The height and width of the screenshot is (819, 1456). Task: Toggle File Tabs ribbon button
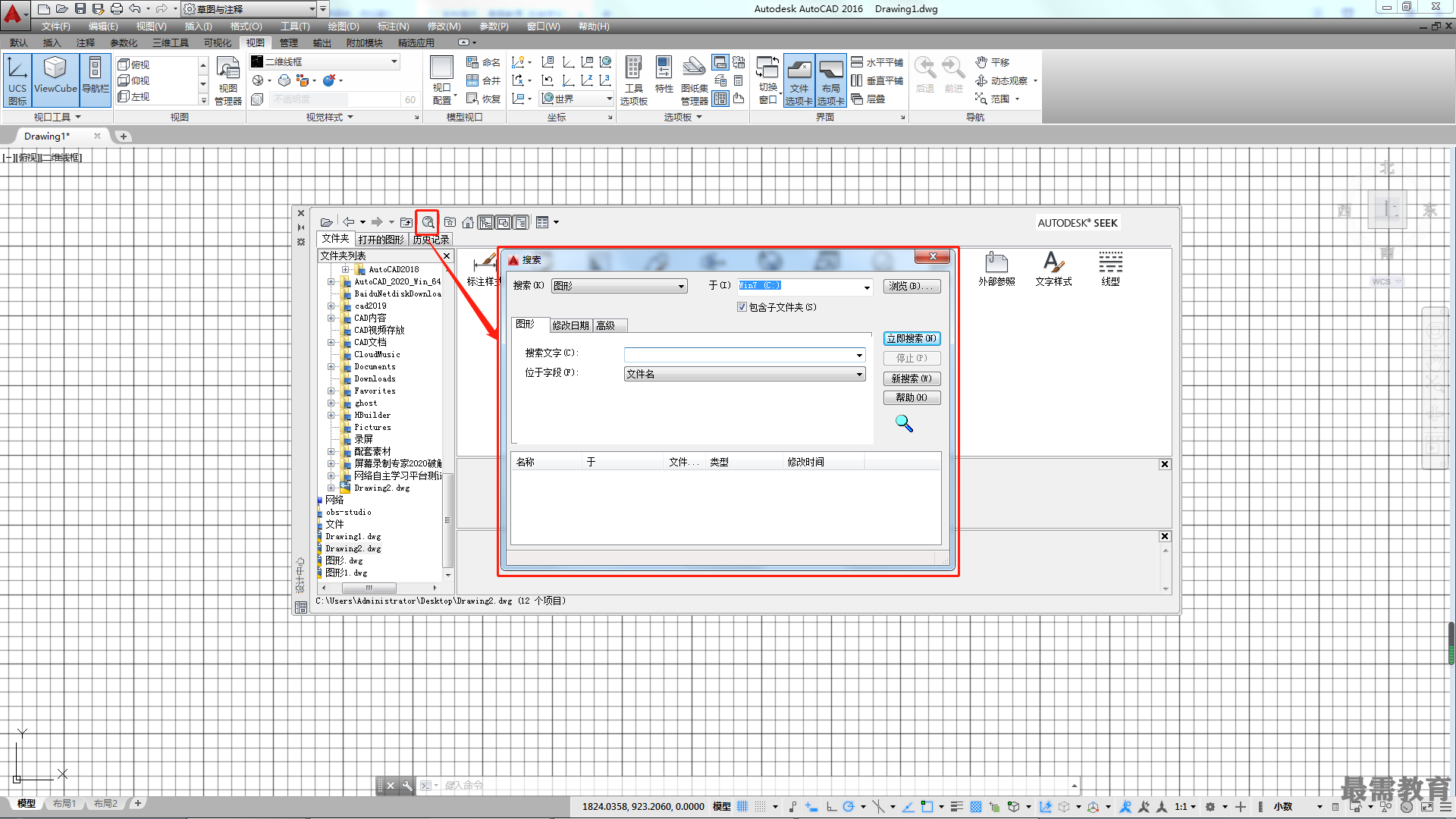[x=799, y=80]
